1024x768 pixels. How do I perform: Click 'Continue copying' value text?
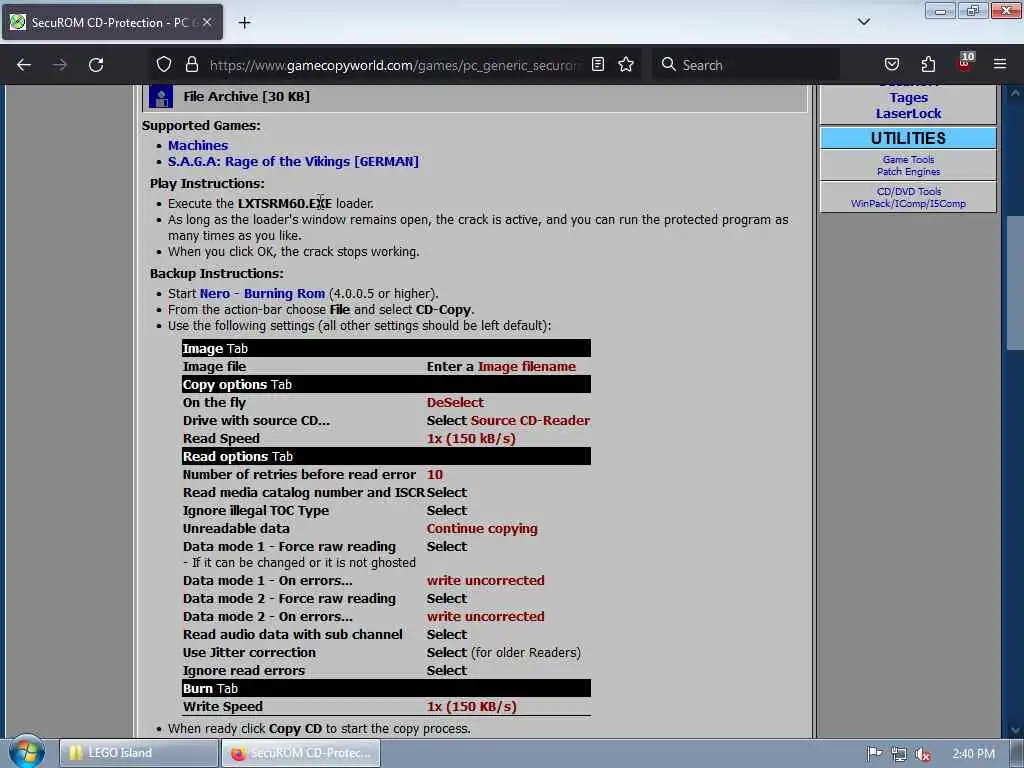482,529
